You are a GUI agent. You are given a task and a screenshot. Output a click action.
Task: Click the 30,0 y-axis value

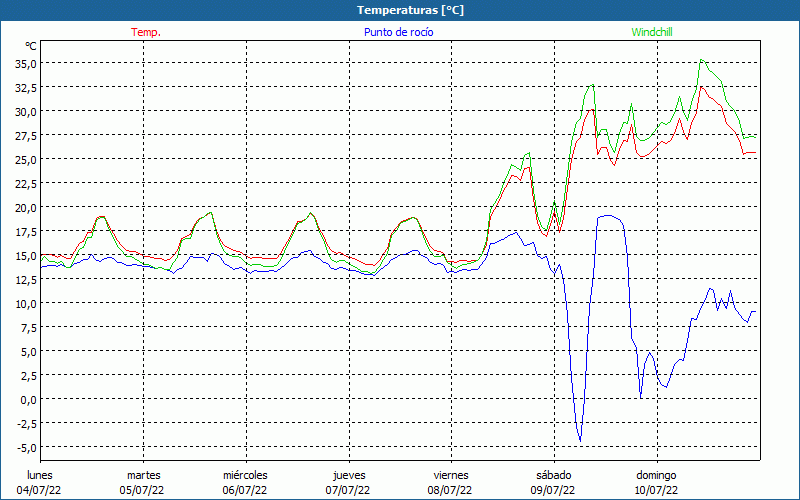point(26,112)
